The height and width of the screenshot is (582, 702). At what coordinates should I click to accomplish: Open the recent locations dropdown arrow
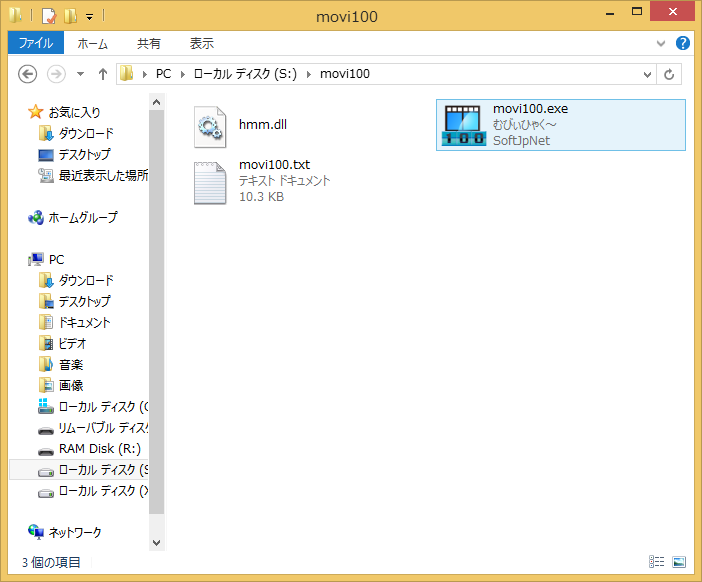(81, 74)
